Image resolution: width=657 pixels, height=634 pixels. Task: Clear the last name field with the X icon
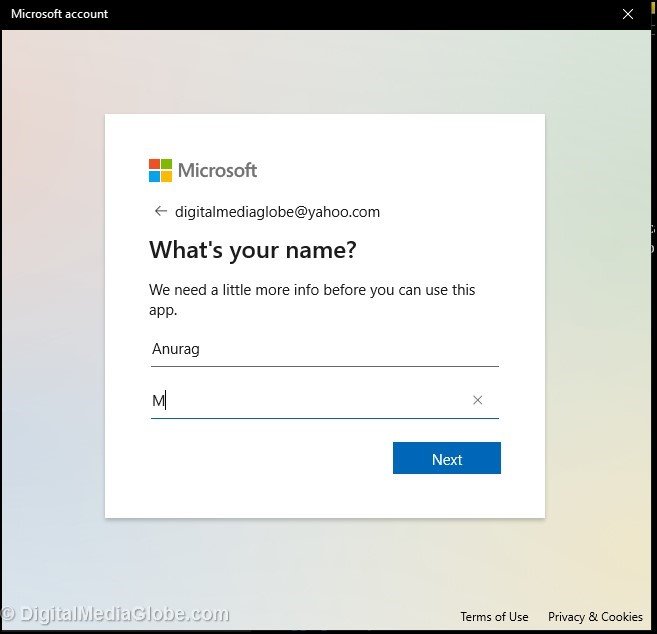tap(477, 400)
